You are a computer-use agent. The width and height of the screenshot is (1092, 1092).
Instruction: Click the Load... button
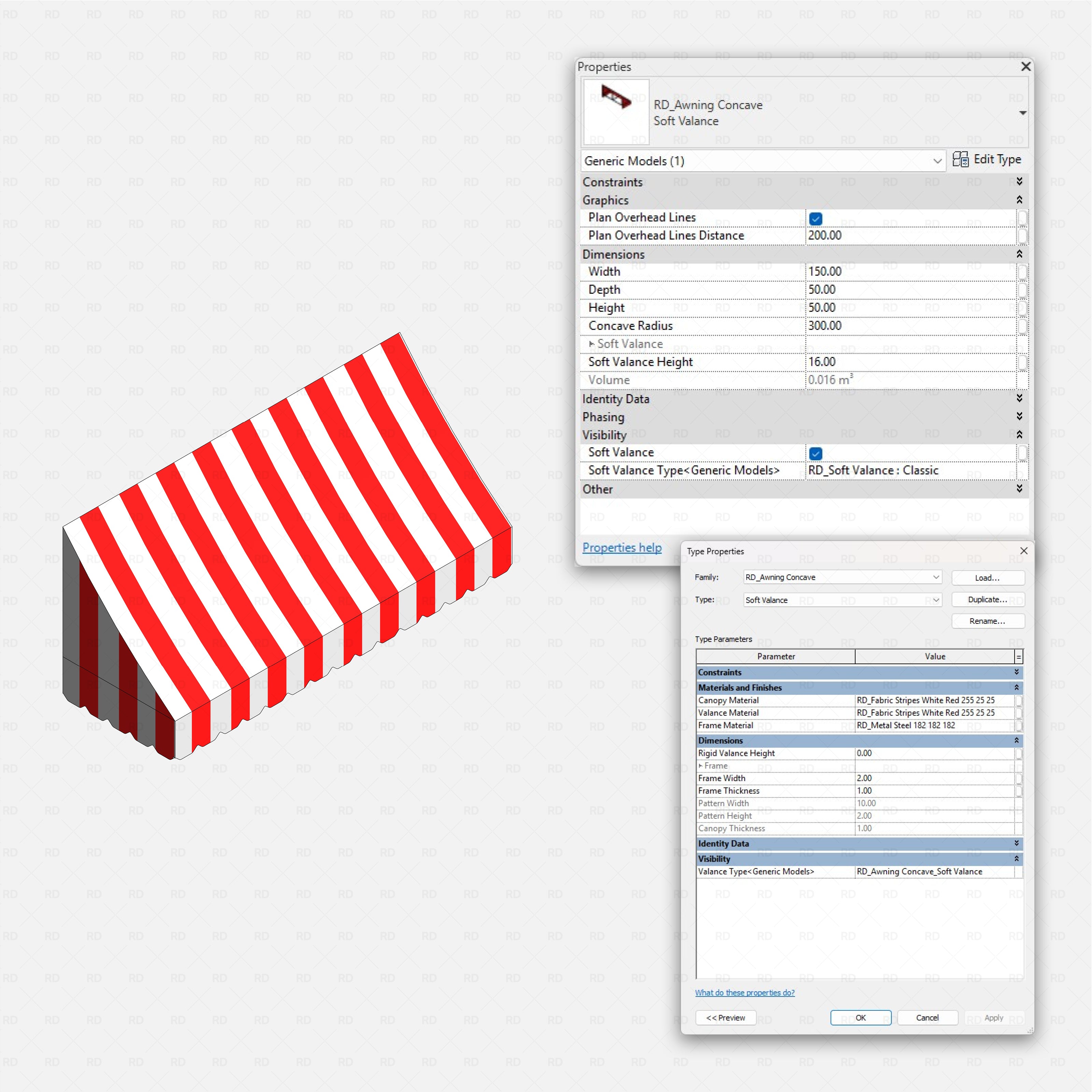click(988, 578)
